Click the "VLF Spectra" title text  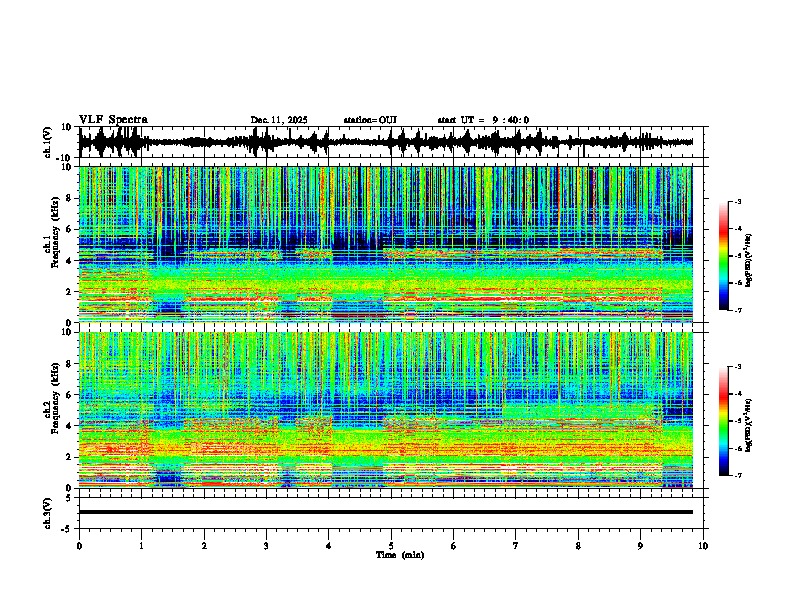click(x=113, y=120)
